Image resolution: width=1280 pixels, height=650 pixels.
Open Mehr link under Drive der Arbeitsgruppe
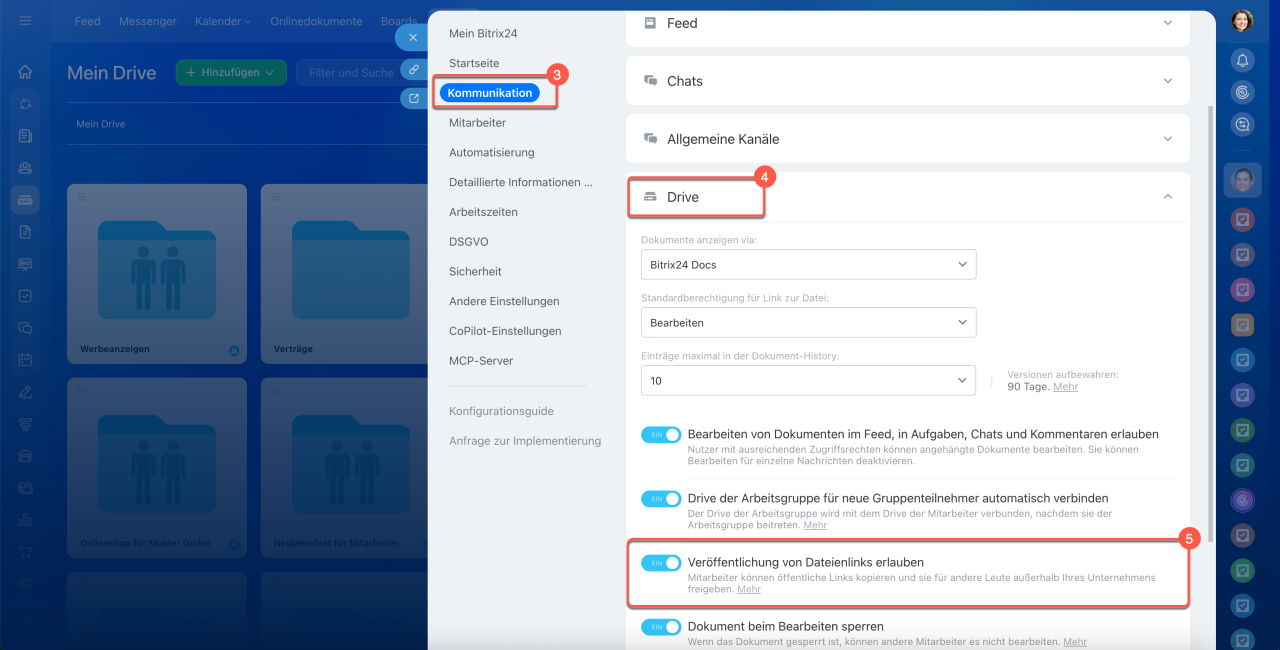[x=815, y=525]
